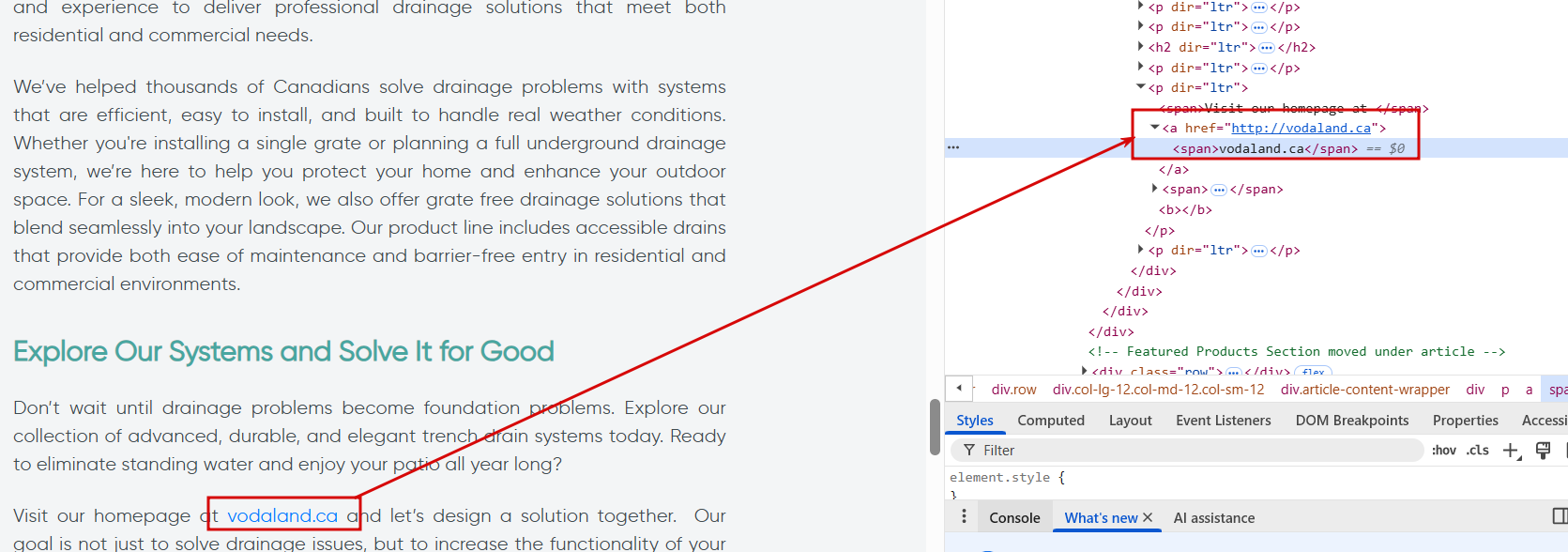Click the paintbrush rendering emulations icon
Screen dimensions: 1568x552
pyautogui.click(x=1543, y=451)
